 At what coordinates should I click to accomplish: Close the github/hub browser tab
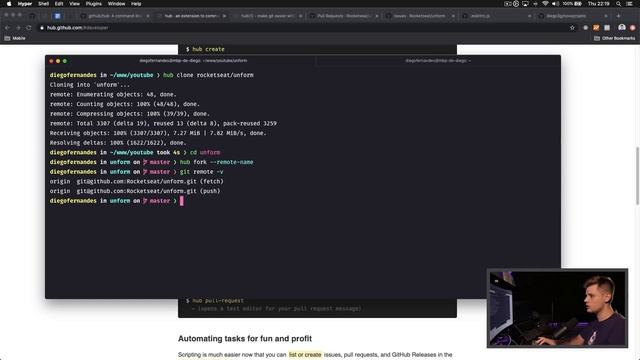pos(148,16)
